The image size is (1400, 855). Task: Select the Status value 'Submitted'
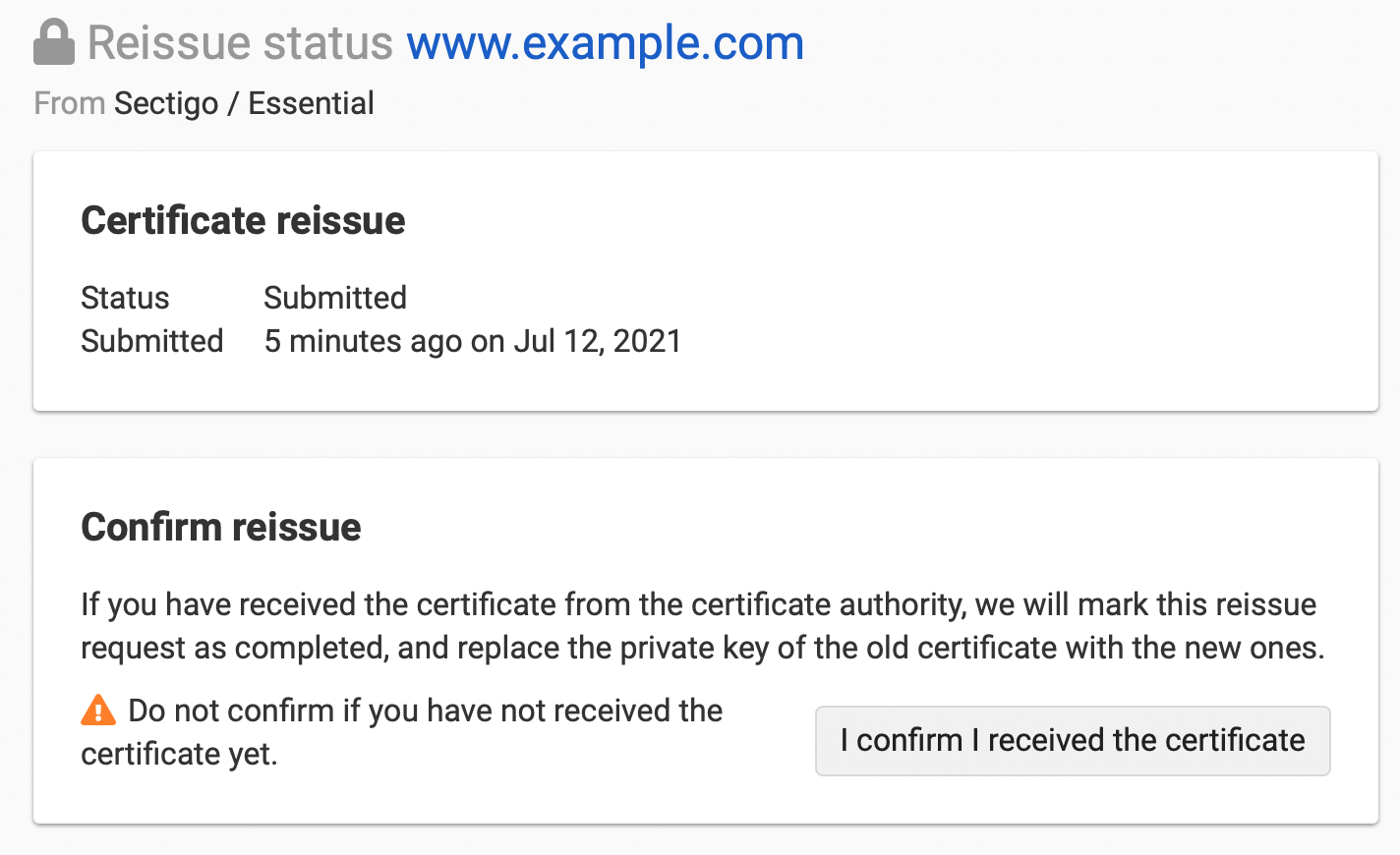(x=334, y=297)
